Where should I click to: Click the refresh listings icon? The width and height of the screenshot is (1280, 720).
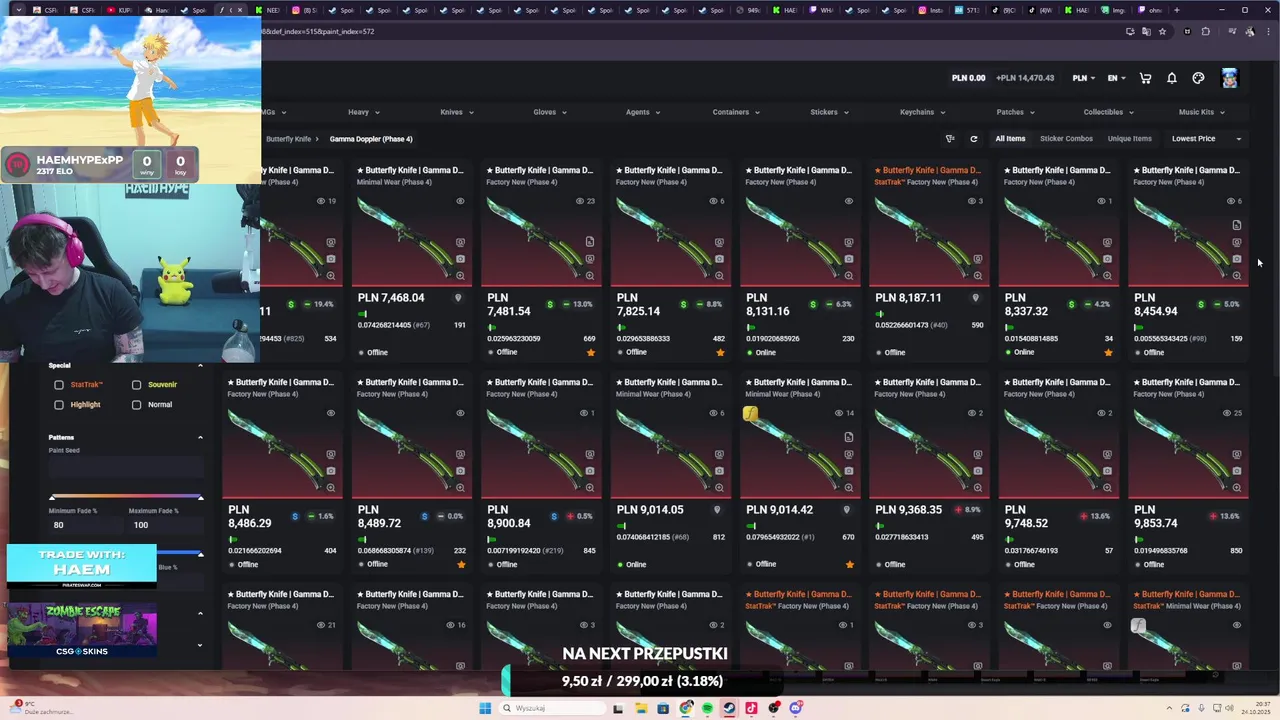pos(973,139)
